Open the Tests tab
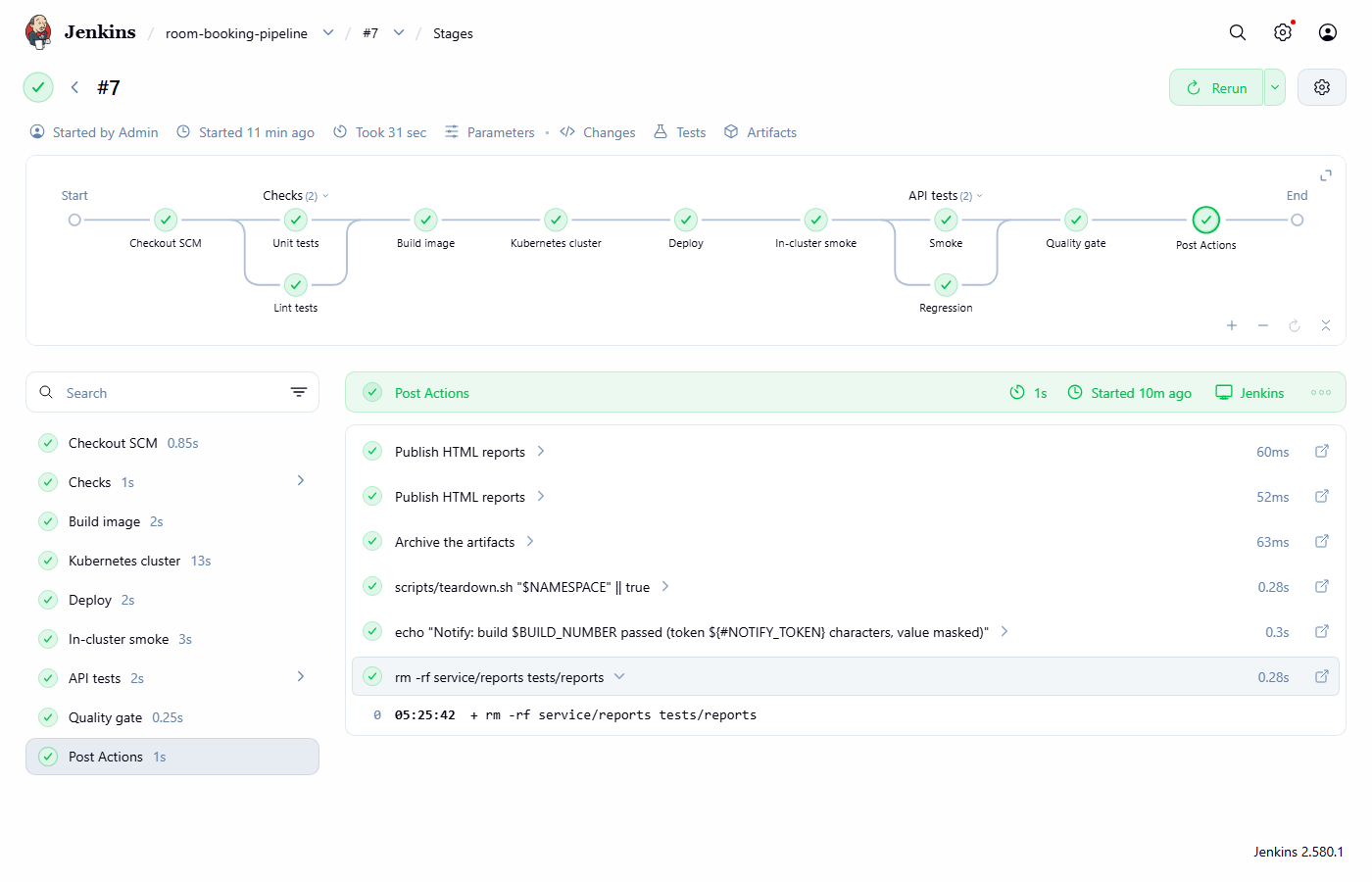Image resolution: width=1372 pixels, height=882 pixels. [680, 132]
